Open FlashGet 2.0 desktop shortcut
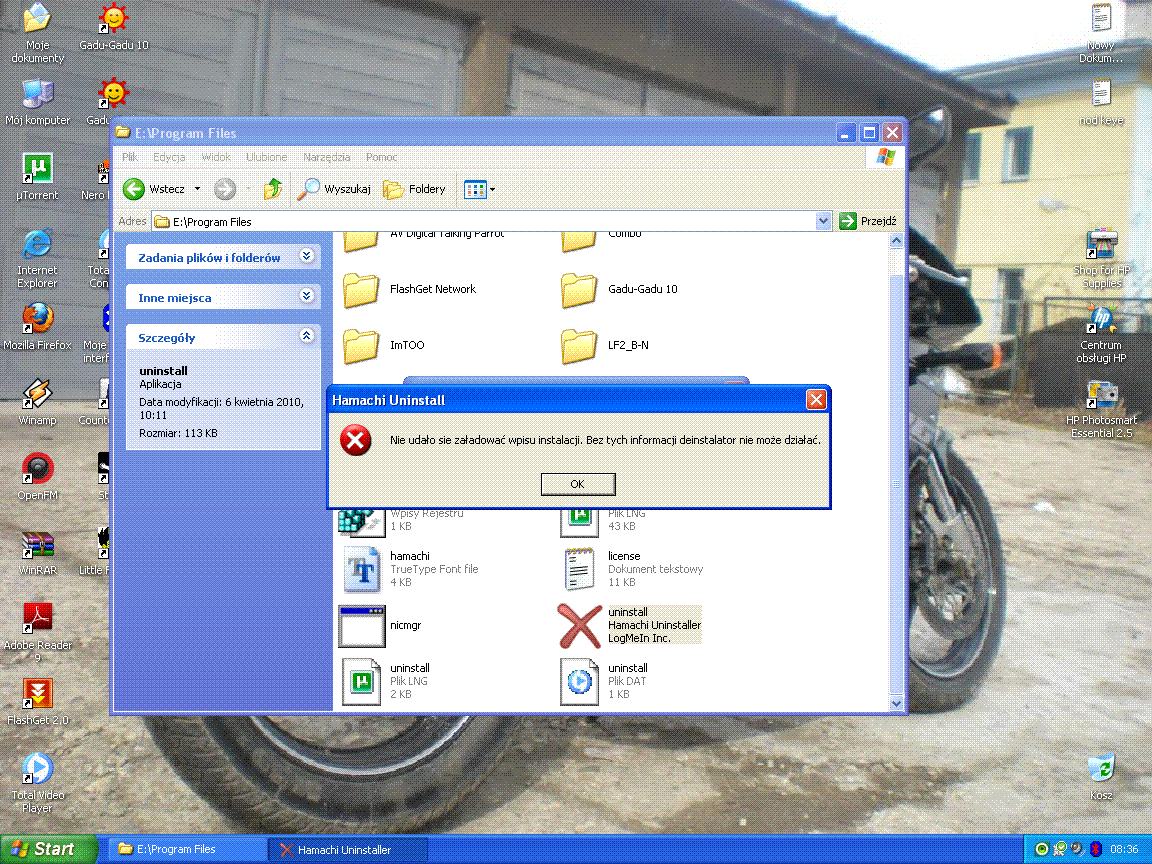 37,702
